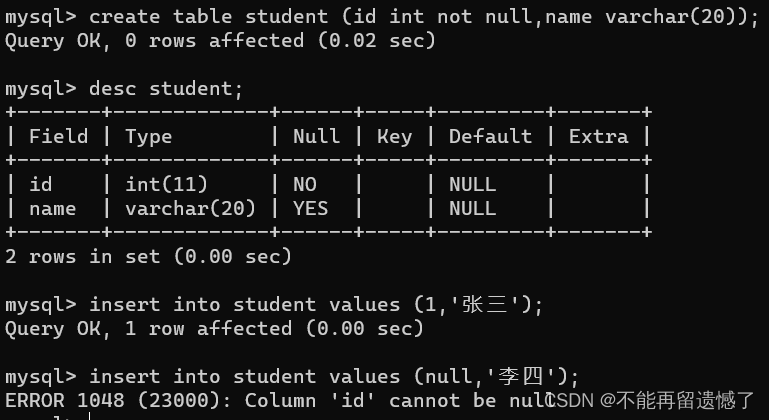Click the int(11) type cell
Screen dimensions: 769x420
pyautogui.click(x=167, y=185)
